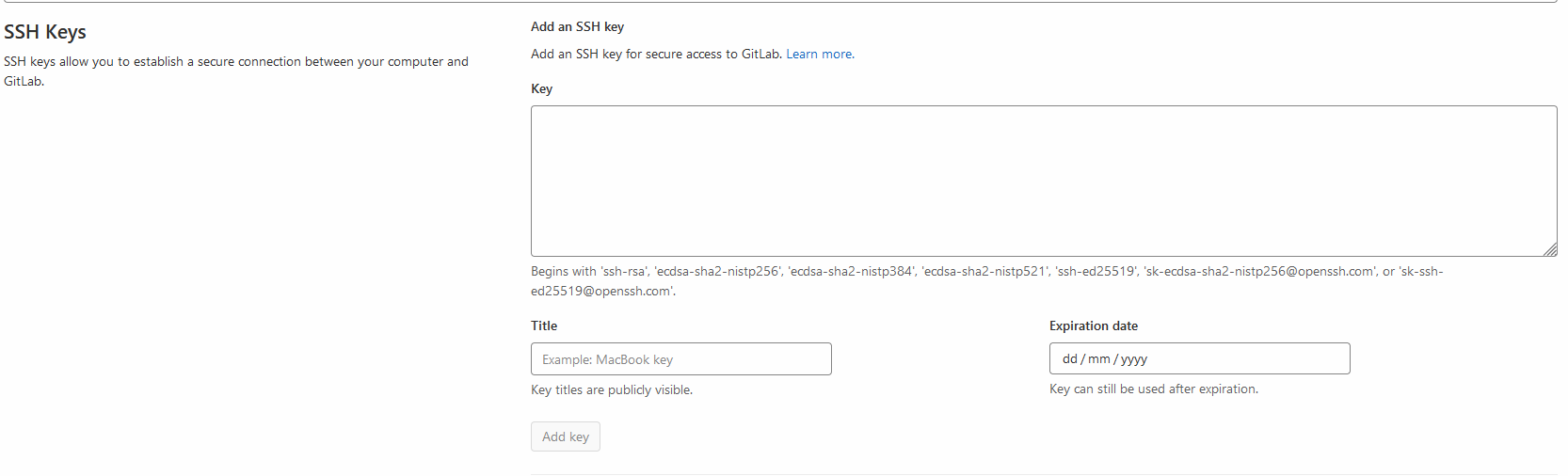Click the secure access to GitLab sentence

coord(656,55)
